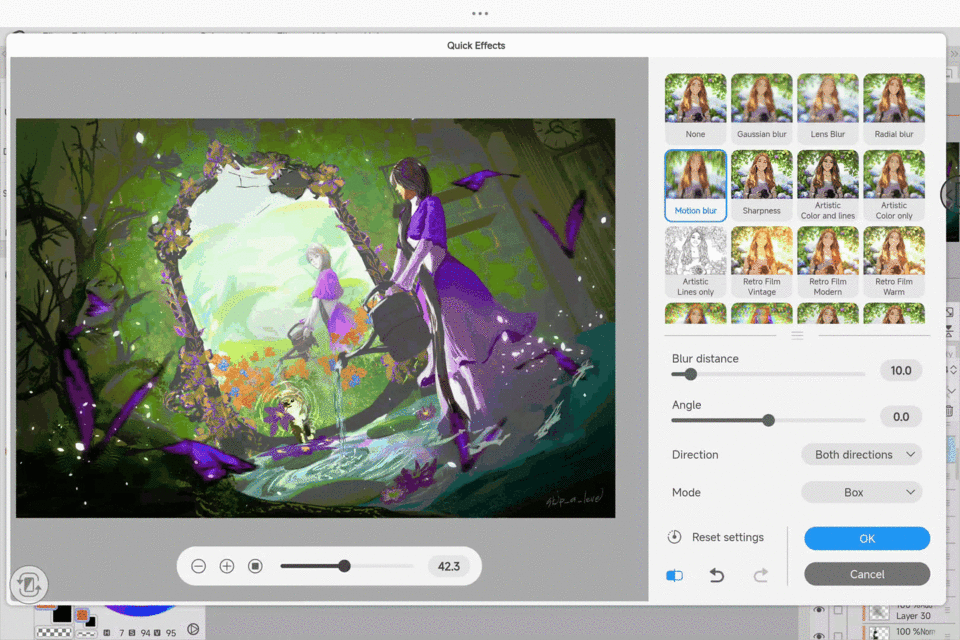Click the zoom out minus icon
The width and height of the screenshot is (960, 640).
point(198,566)
